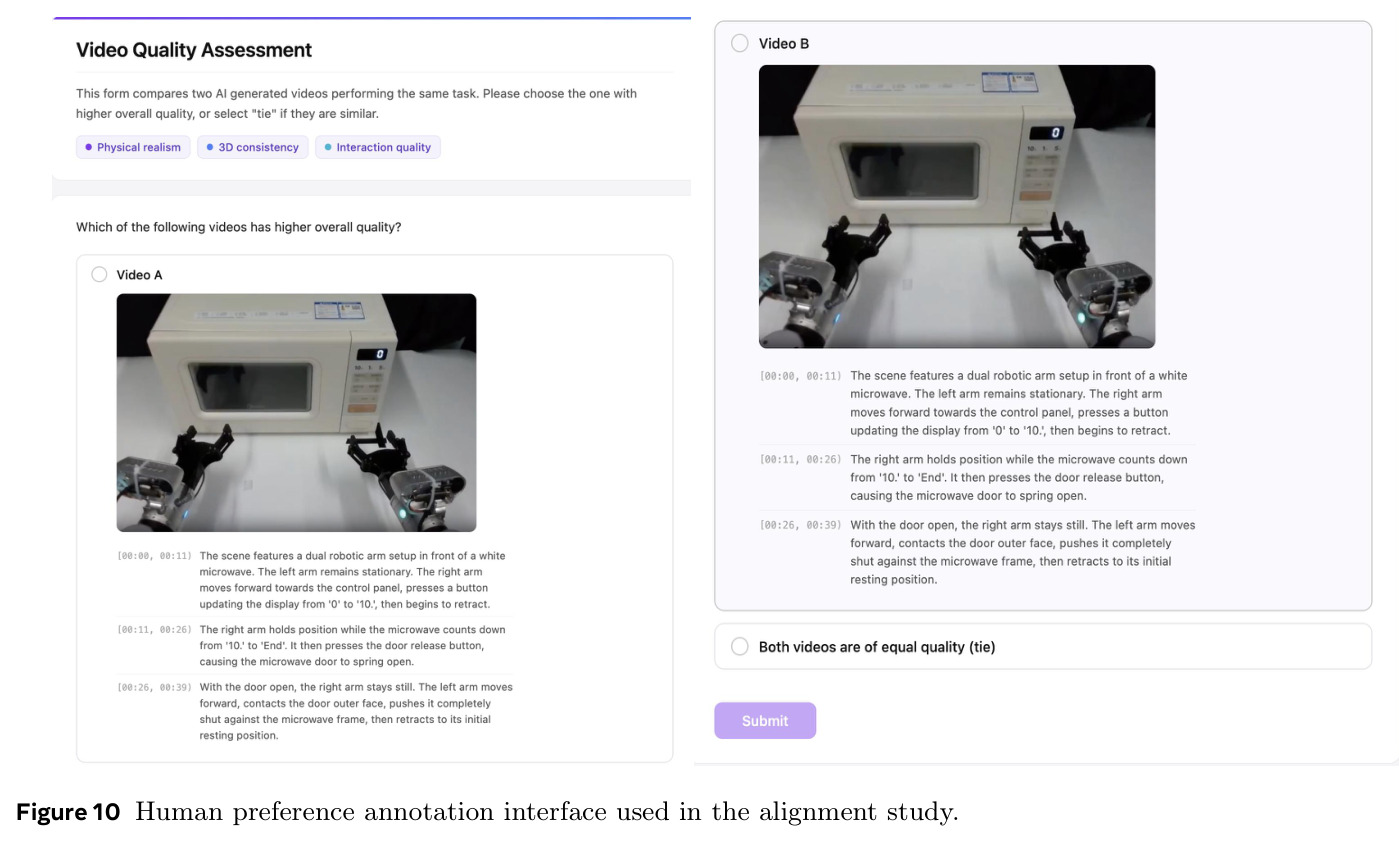Click the 3D consistency tag
This screenshot has width=1399, height=842.
(x=252, y=147)
